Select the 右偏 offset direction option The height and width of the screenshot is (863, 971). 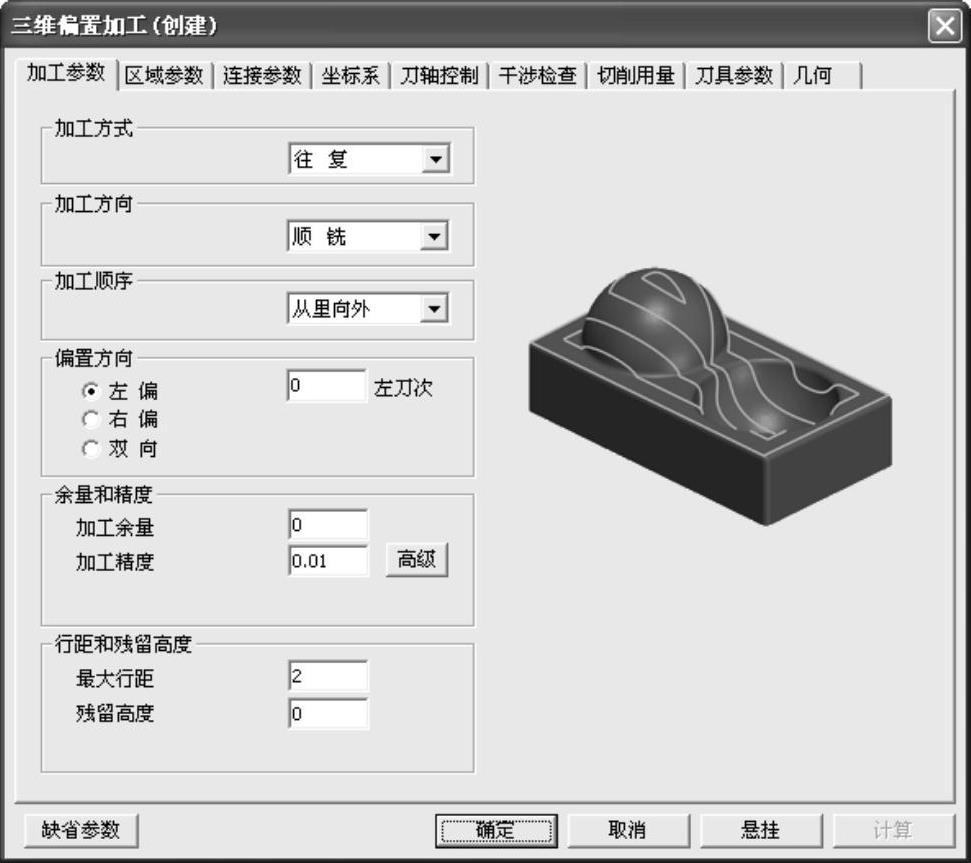pos(91,419)
